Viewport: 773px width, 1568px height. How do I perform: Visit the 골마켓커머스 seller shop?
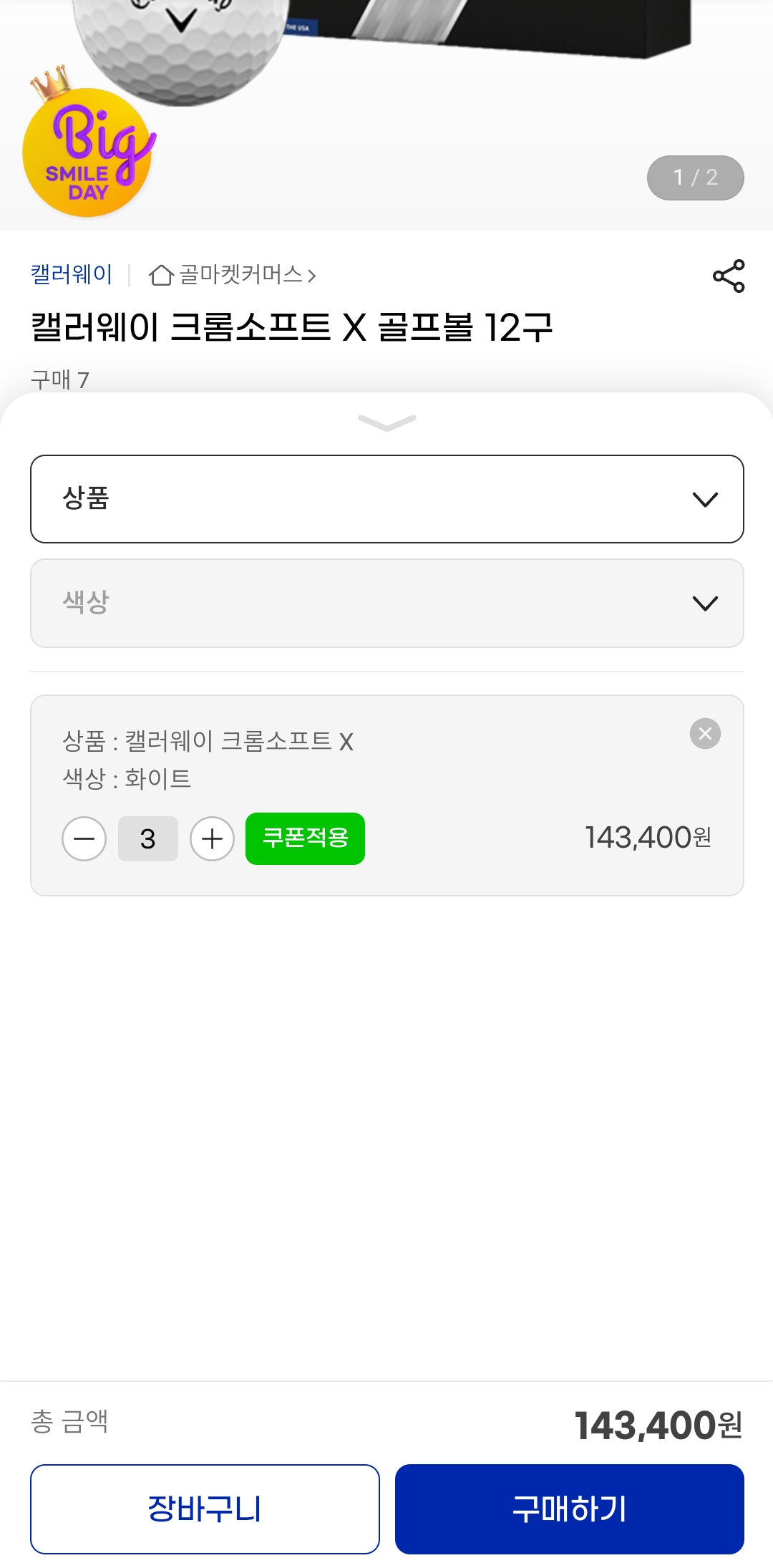click(x=240, y=275)
